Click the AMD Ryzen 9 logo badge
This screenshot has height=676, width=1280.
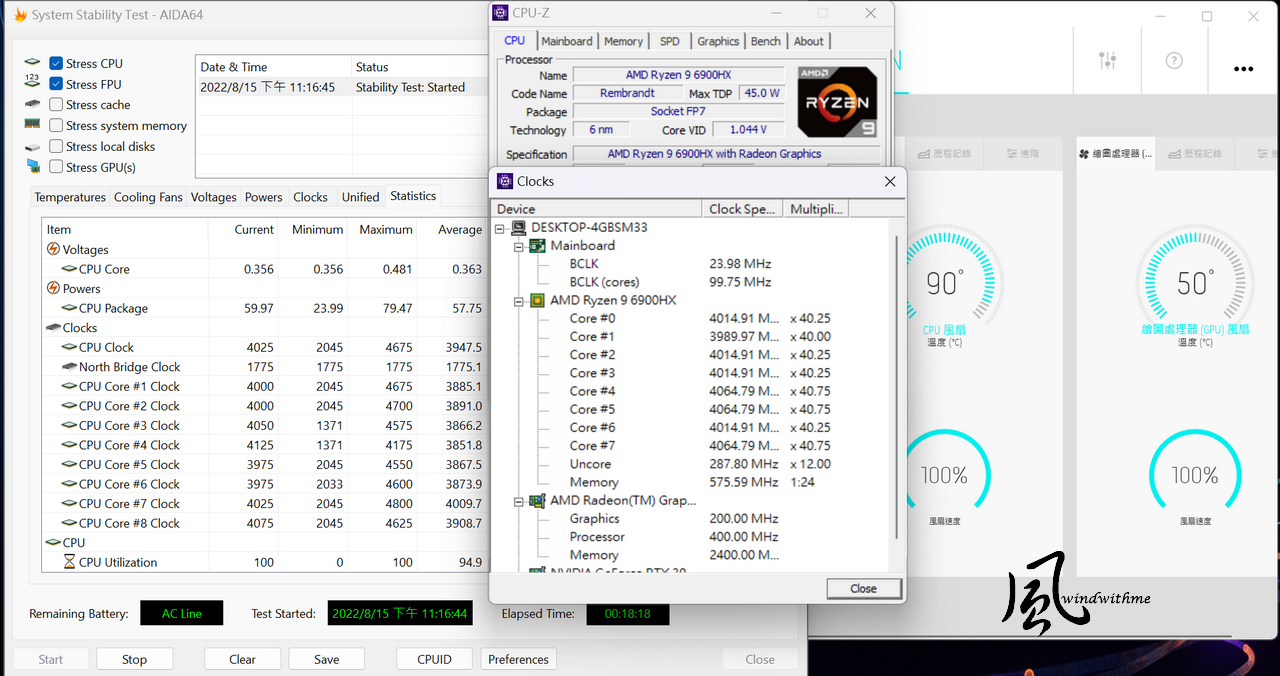(837, 101)
